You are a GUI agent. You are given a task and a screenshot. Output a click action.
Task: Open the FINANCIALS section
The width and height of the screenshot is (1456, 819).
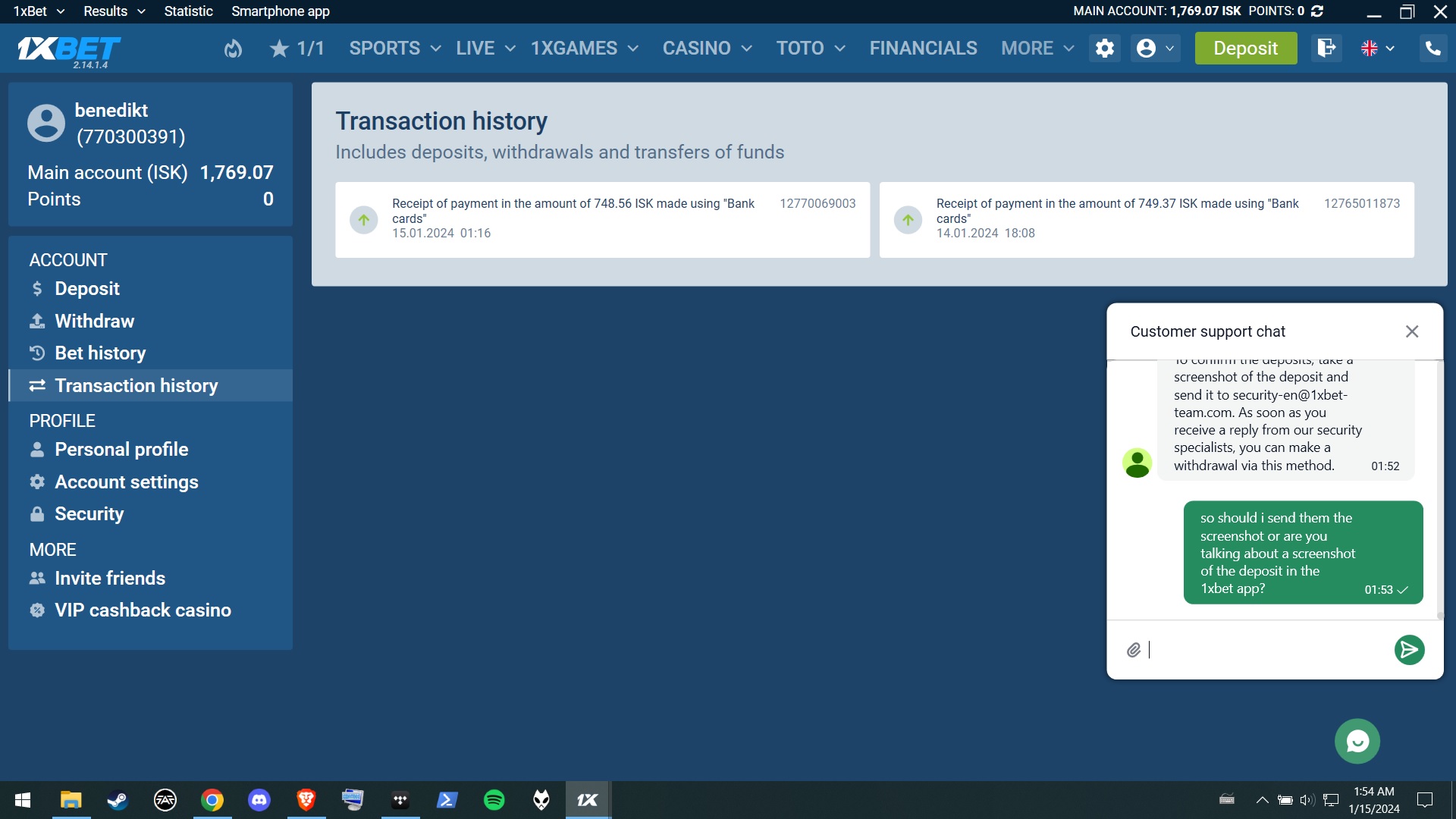(923, 49)
